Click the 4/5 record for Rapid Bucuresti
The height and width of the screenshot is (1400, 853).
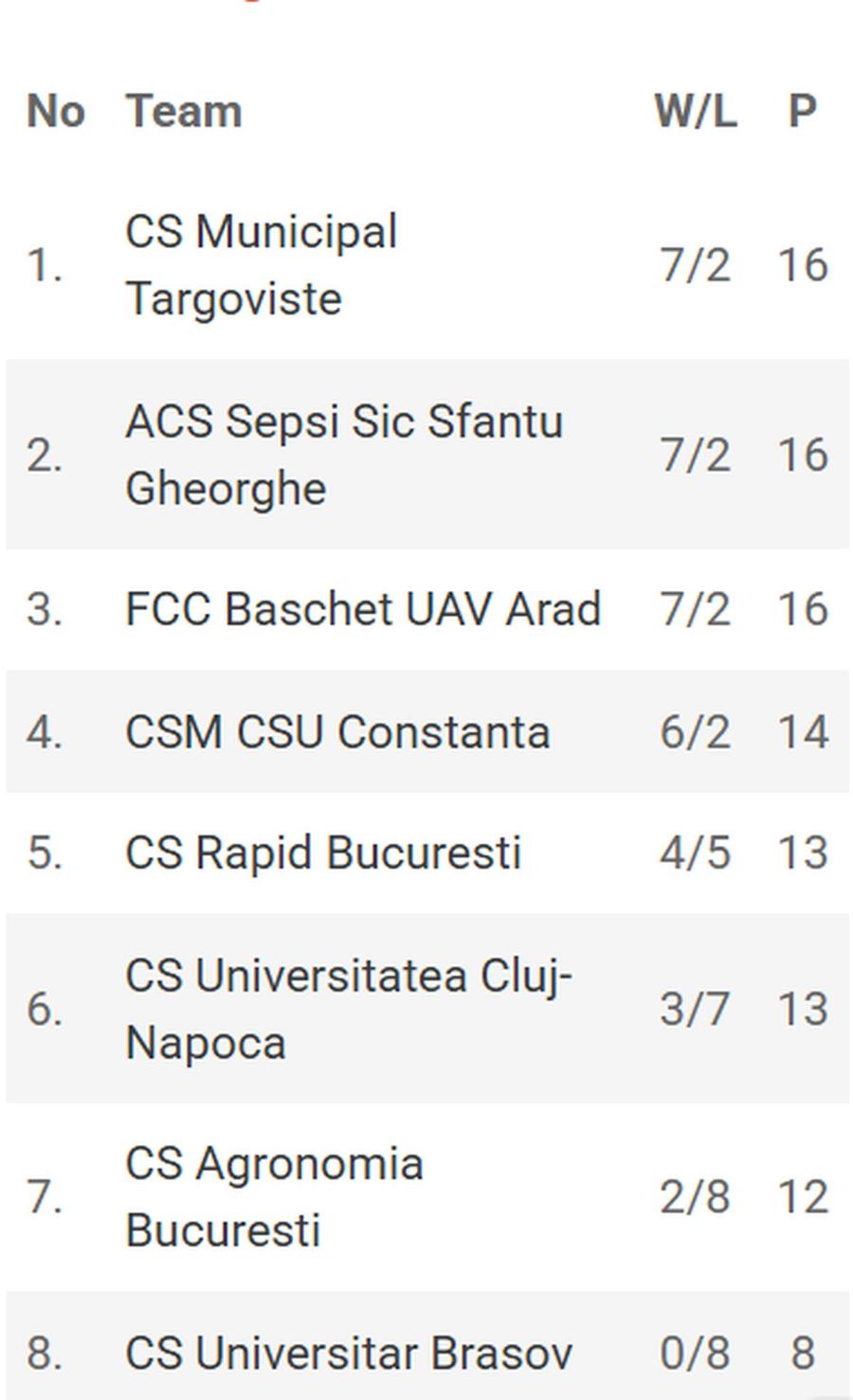(696, 853)
